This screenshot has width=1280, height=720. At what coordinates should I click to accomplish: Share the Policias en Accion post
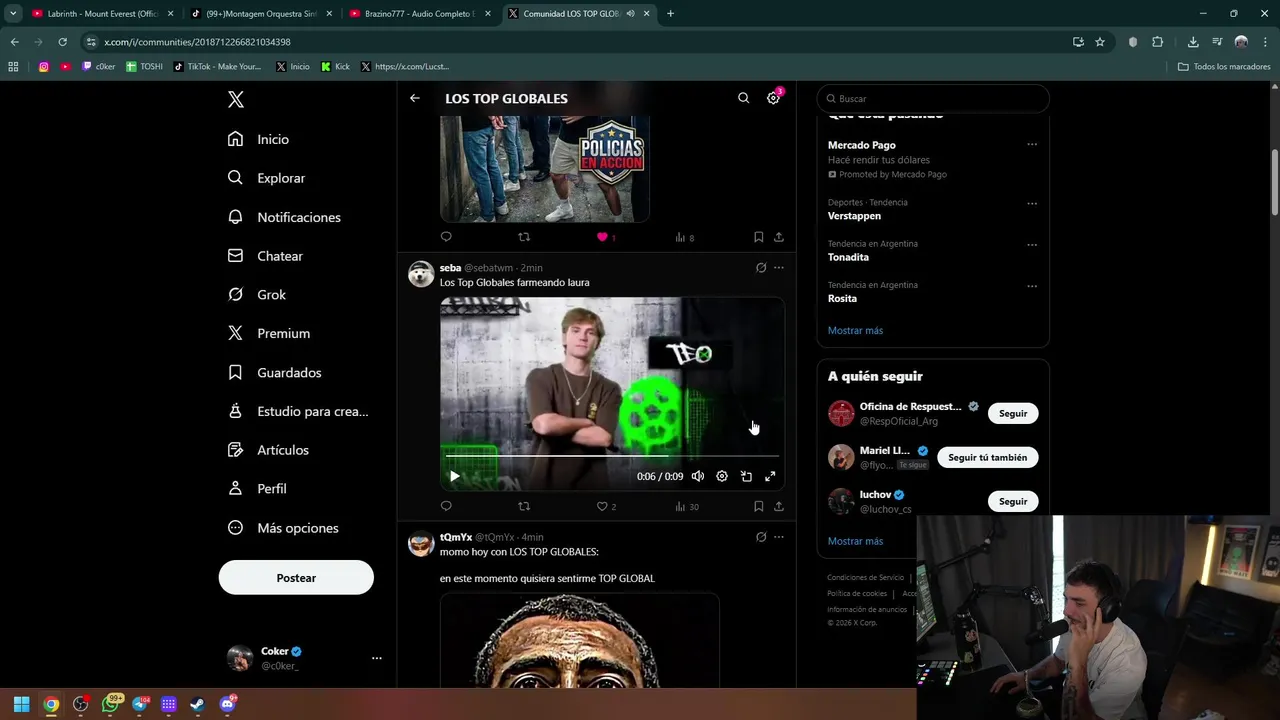pos(779,237)
